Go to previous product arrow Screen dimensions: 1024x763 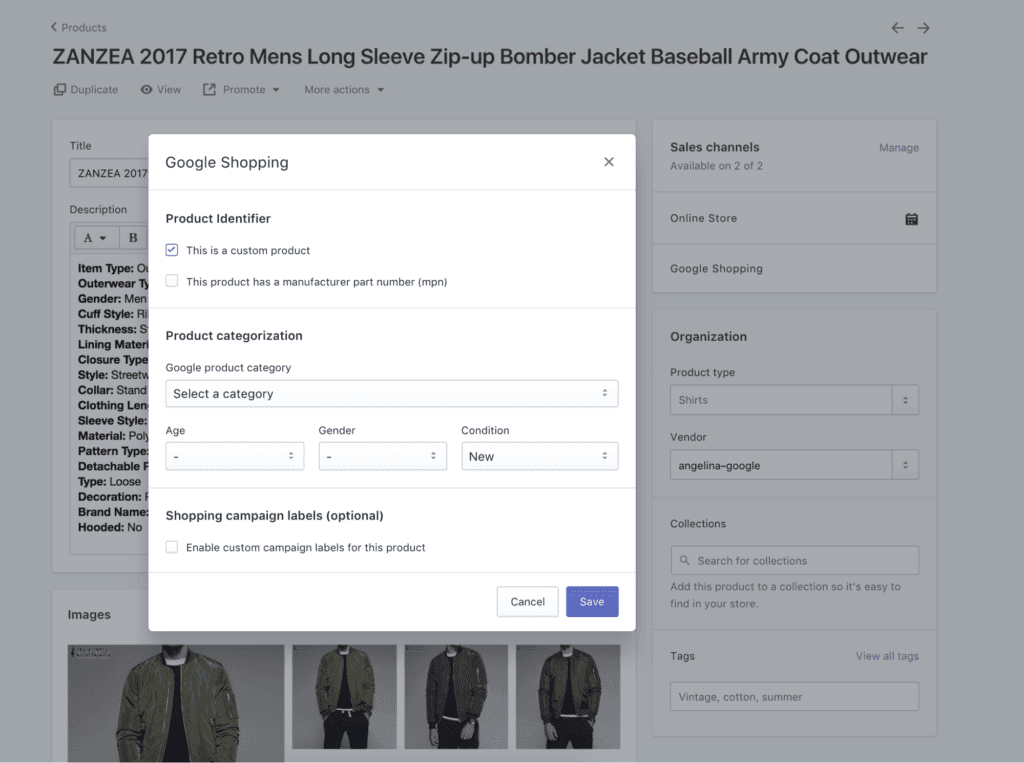[898, 28]
